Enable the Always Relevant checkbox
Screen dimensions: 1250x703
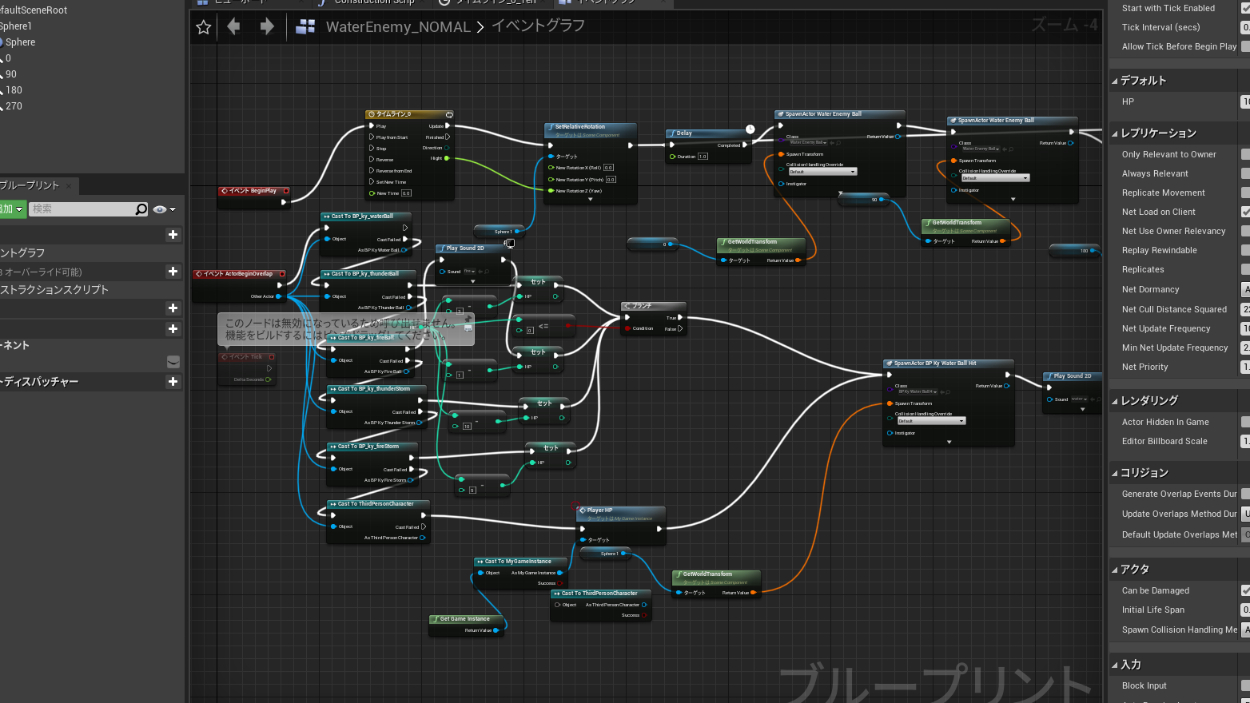(1246, 174)
